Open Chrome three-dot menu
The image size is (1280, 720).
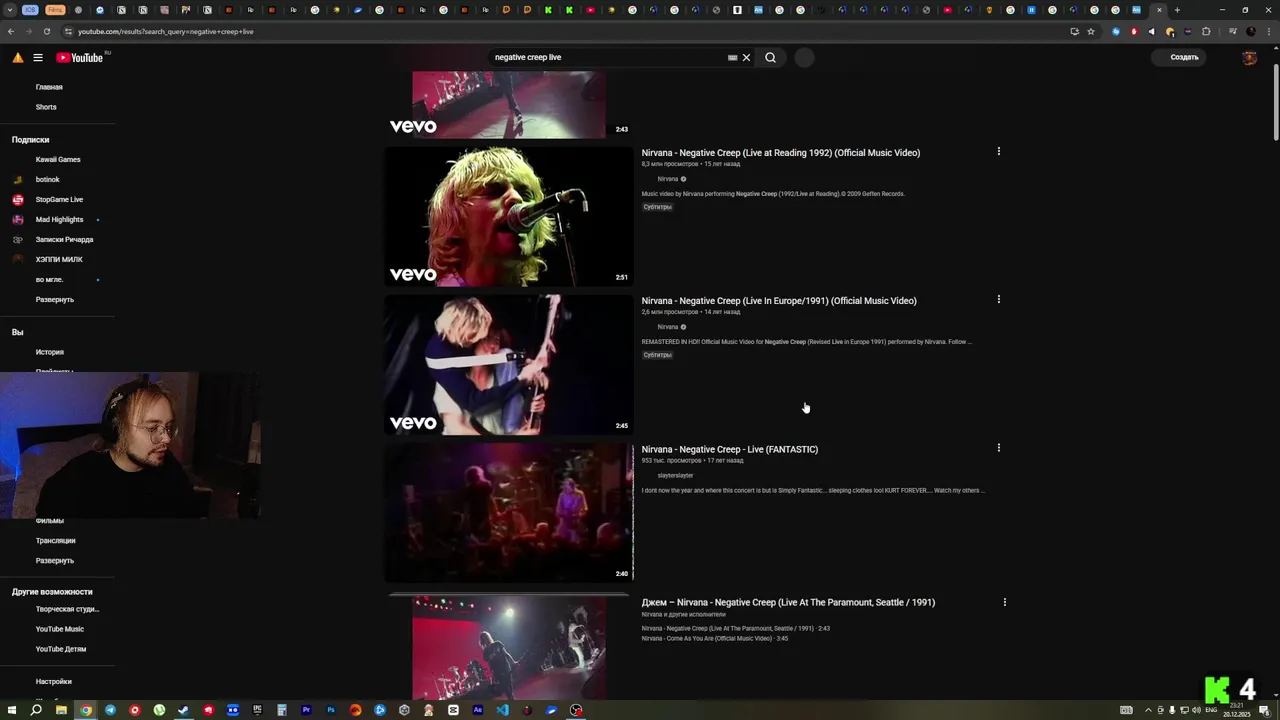tap(1267, 31)
